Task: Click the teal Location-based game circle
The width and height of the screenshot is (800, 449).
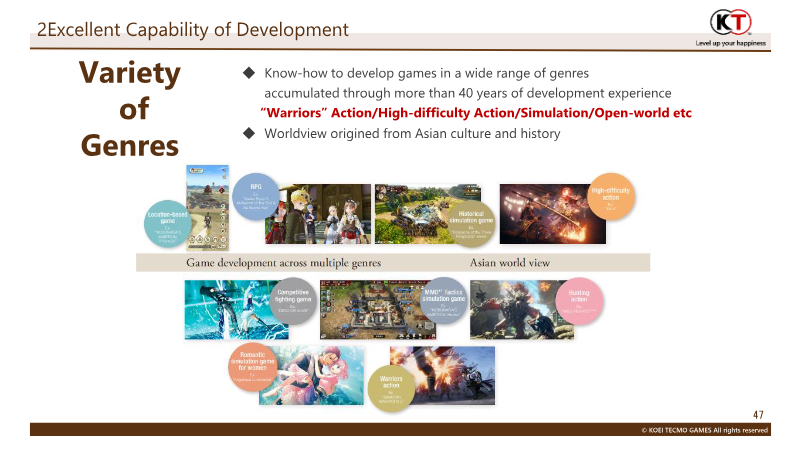Action: [168, 222]
